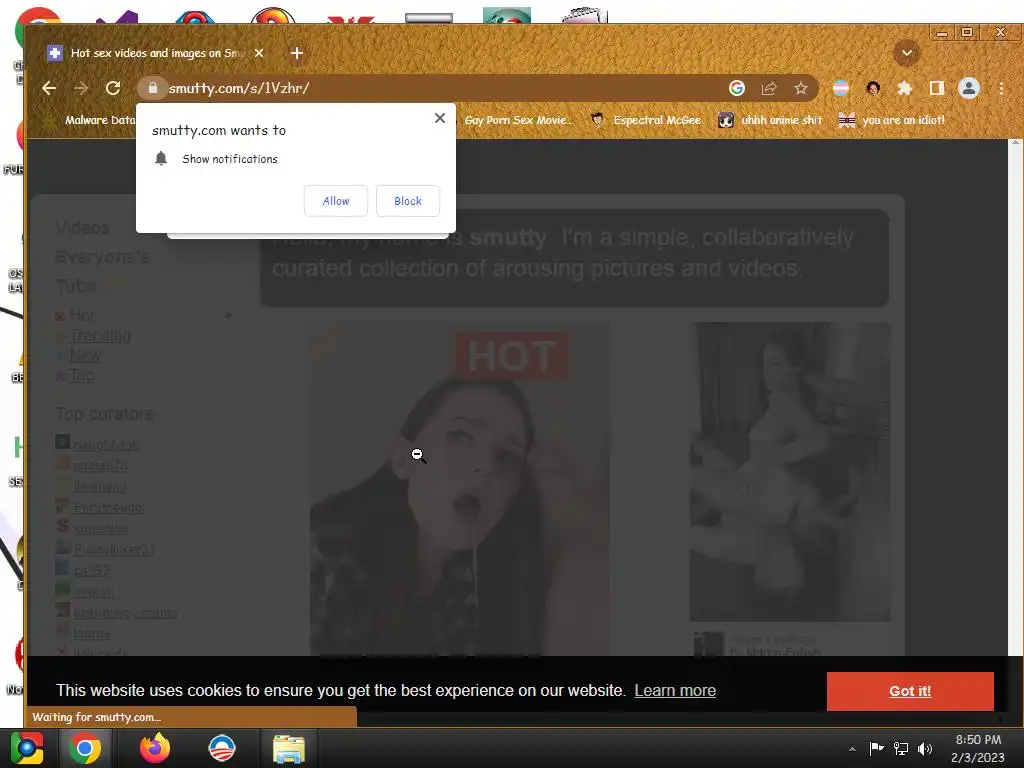Minimize the Chrome window
Viewport: 1024px width, 768px height.
[x=941, y=32]
